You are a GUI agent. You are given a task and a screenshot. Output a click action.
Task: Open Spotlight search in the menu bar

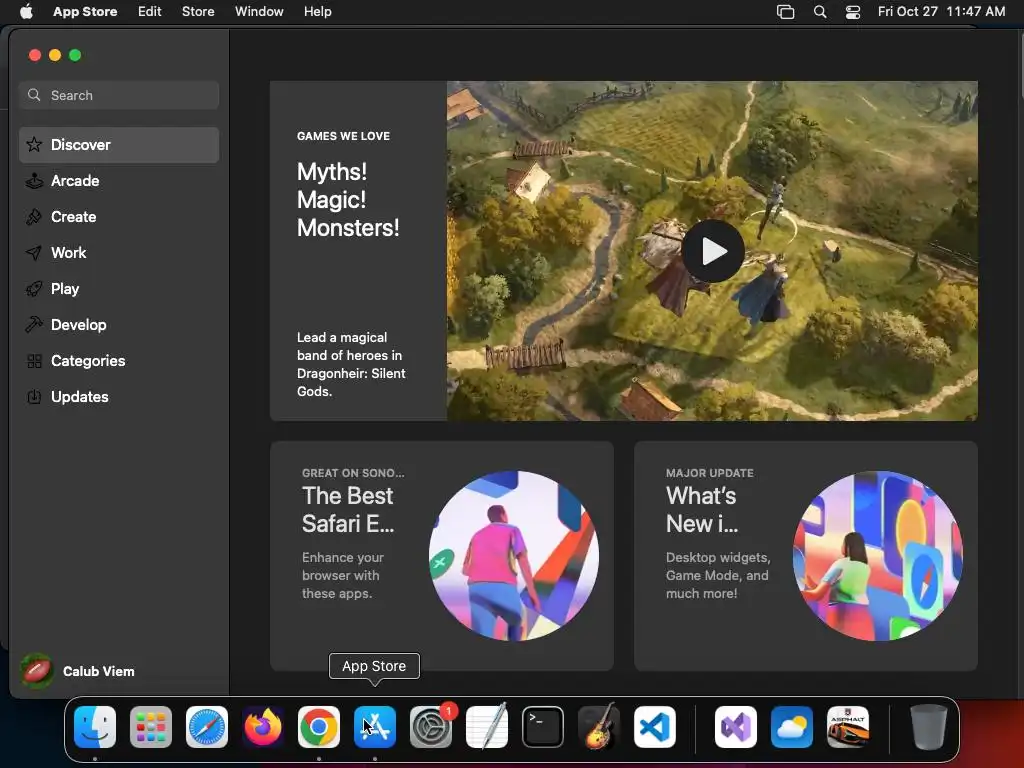tap(820, 11)
